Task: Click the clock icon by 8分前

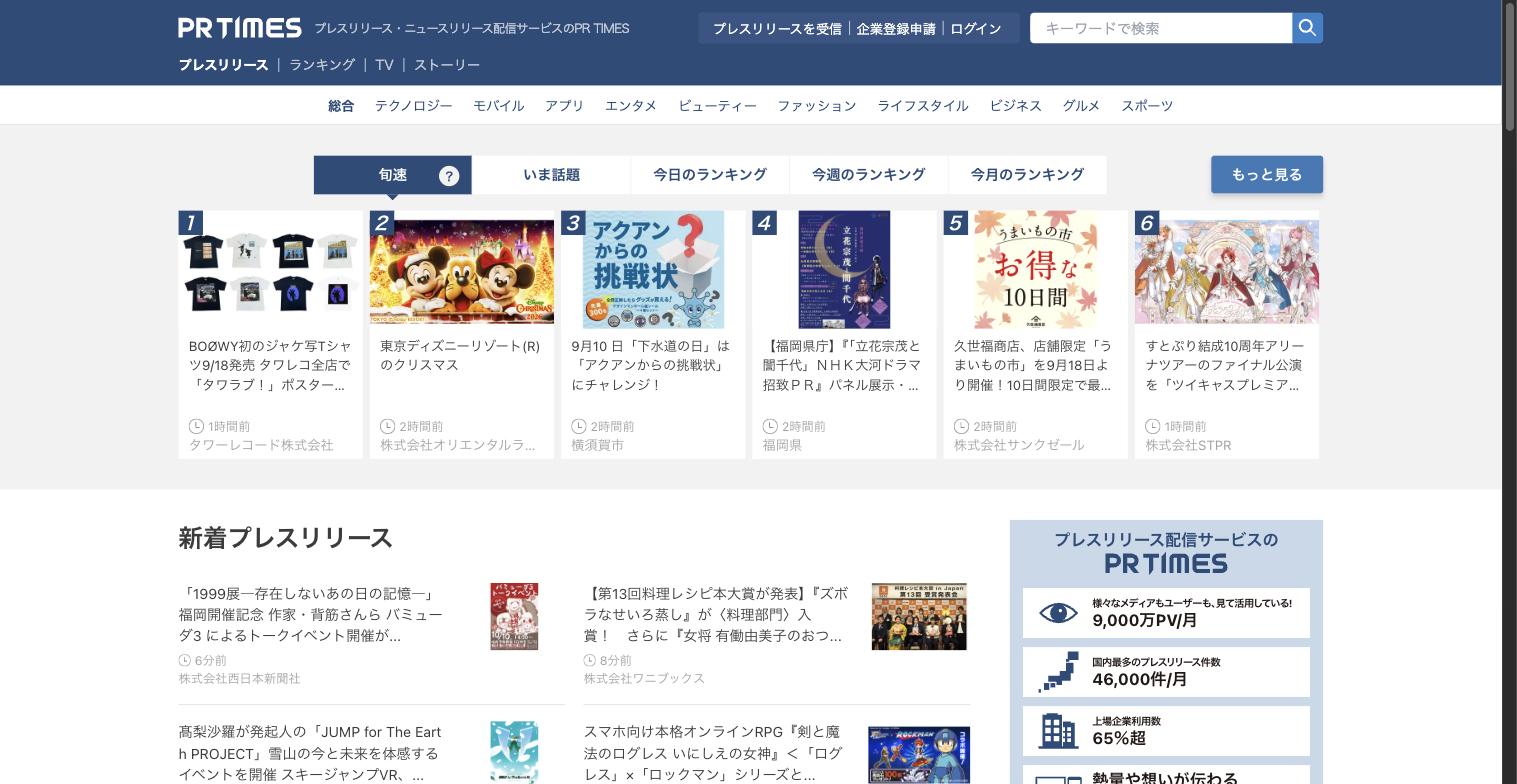Action: click(x=590, y=660)
